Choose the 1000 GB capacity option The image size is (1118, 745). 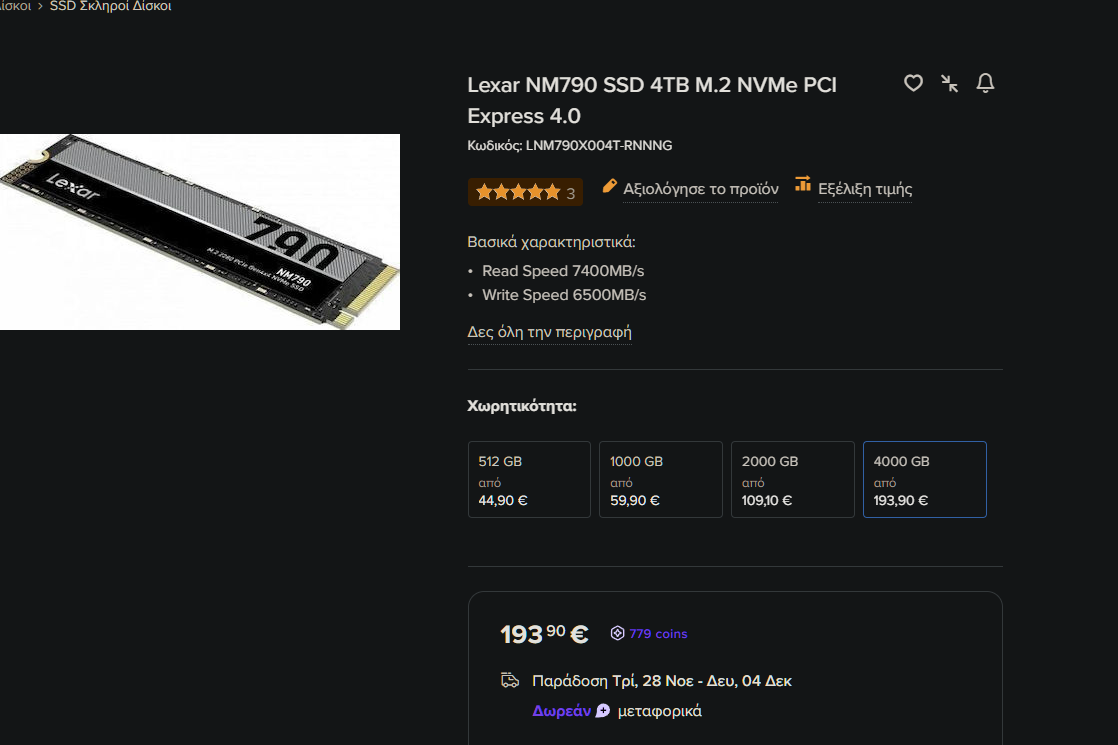[x=660, y=479]
